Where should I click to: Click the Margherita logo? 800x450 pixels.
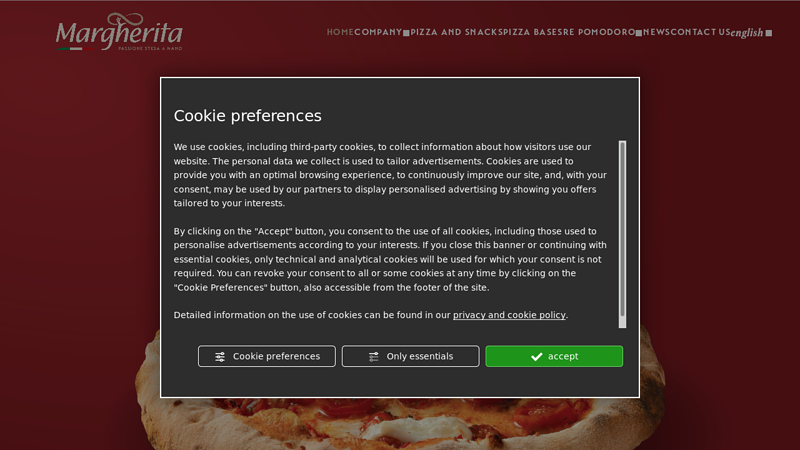[x=119, y=33]
